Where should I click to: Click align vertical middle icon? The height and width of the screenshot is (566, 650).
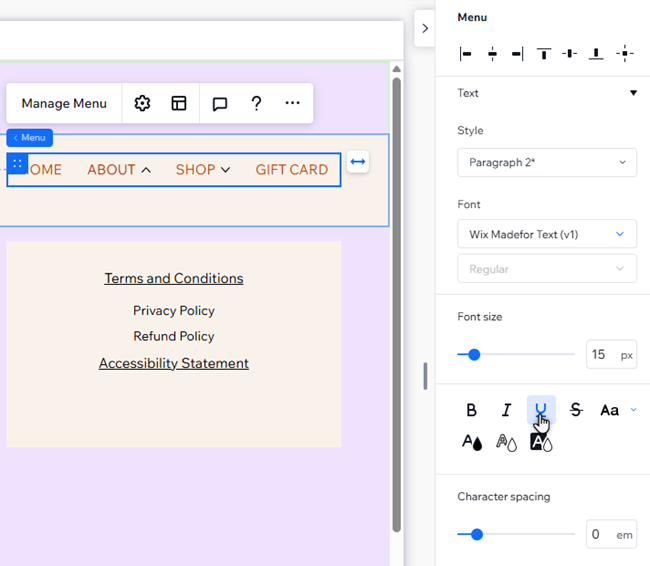tap(570, 54)
